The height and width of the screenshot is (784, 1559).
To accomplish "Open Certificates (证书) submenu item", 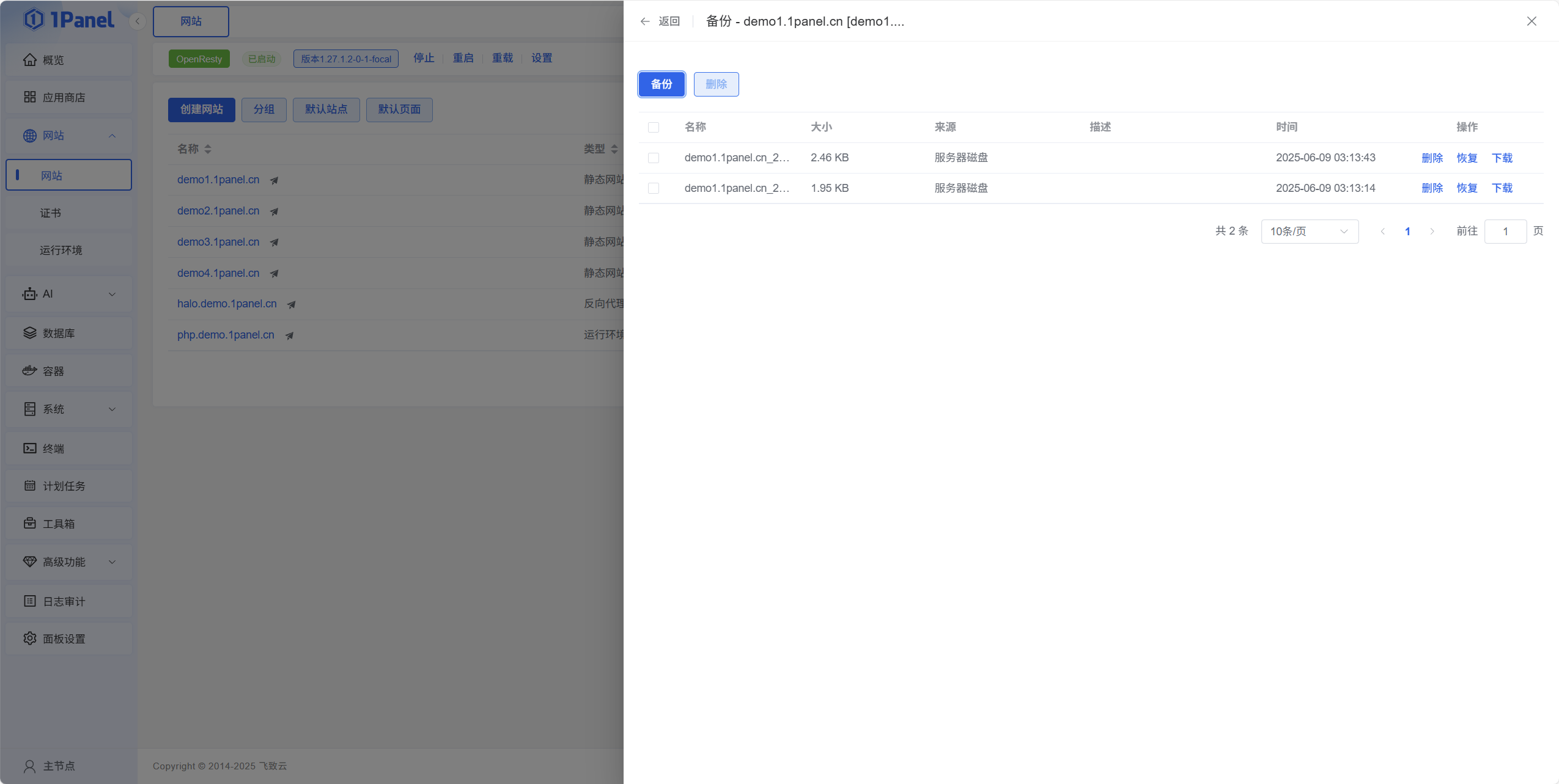I will pos(51,213).
